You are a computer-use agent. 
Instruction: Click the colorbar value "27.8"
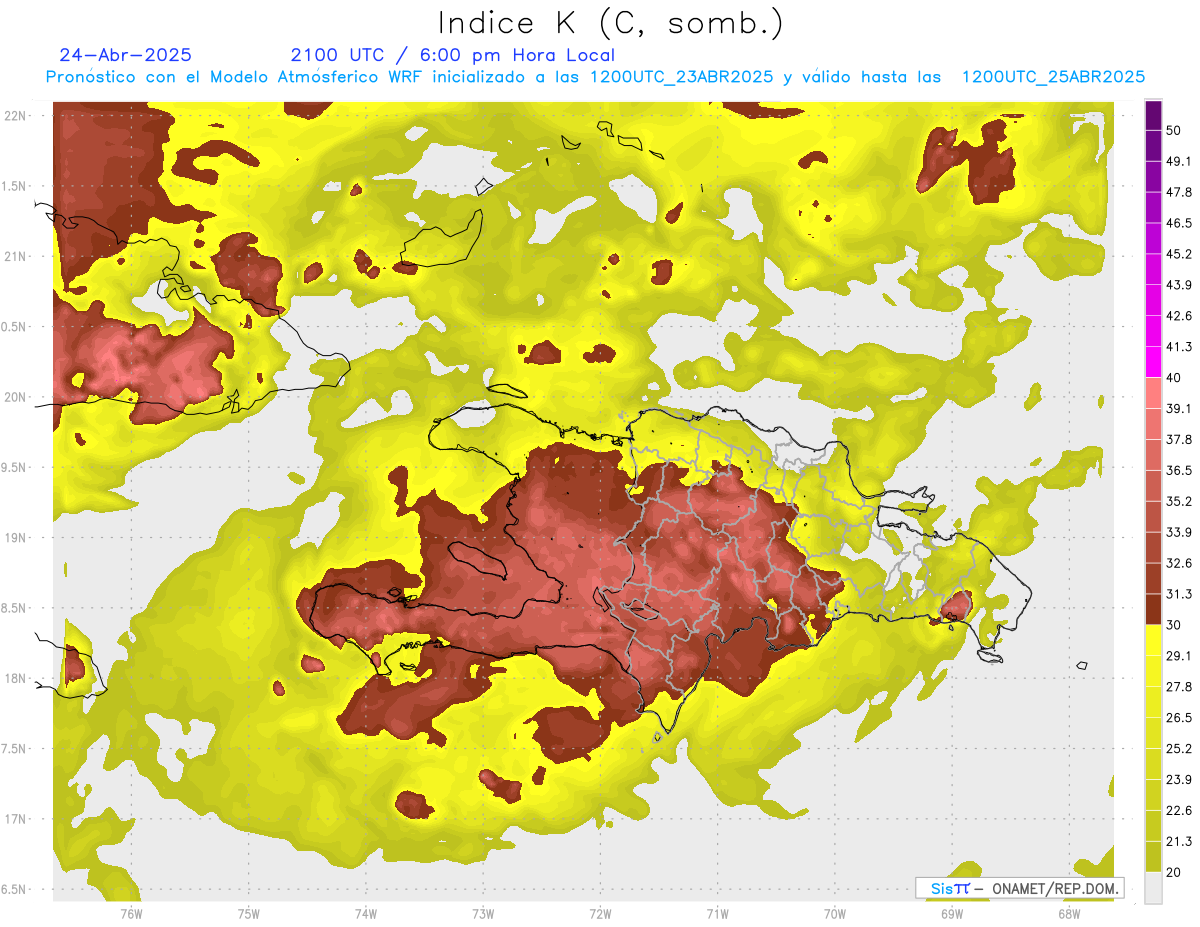1178,687
